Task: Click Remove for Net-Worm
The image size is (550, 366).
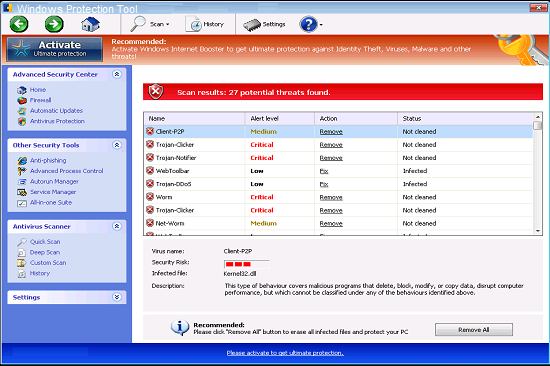Action: click(x=331, y=224)
